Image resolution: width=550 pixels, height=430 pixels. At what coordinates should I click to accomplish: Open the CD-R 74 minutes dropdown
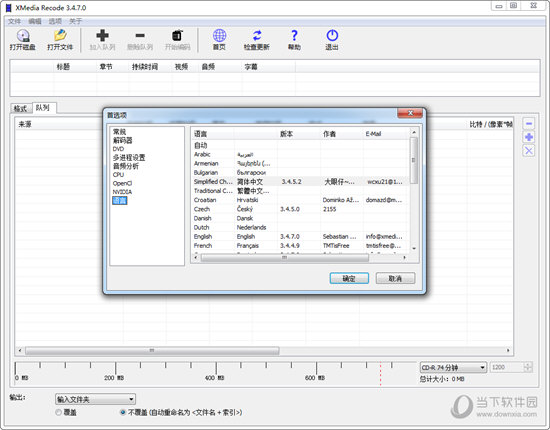coord(453,368)
